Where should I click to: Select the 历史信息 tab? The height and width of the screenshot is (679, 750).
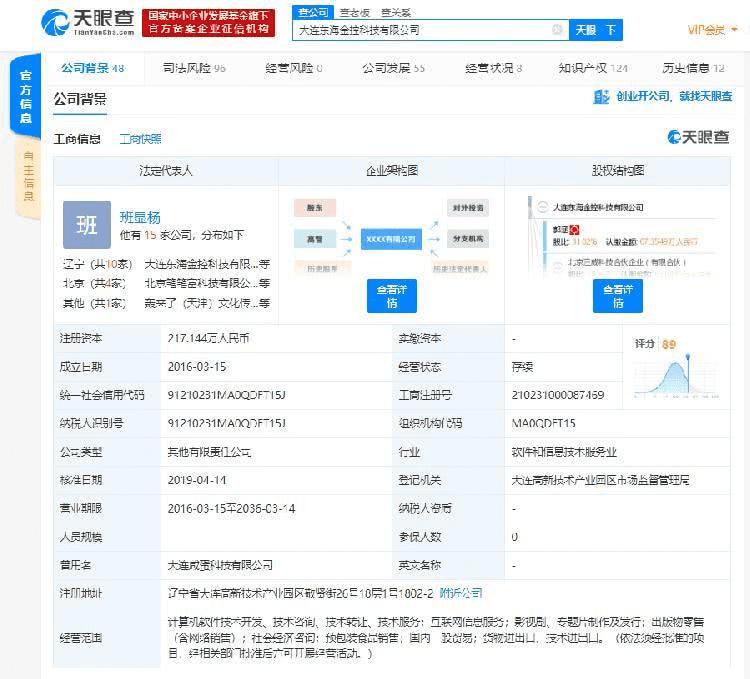[693, 68]
